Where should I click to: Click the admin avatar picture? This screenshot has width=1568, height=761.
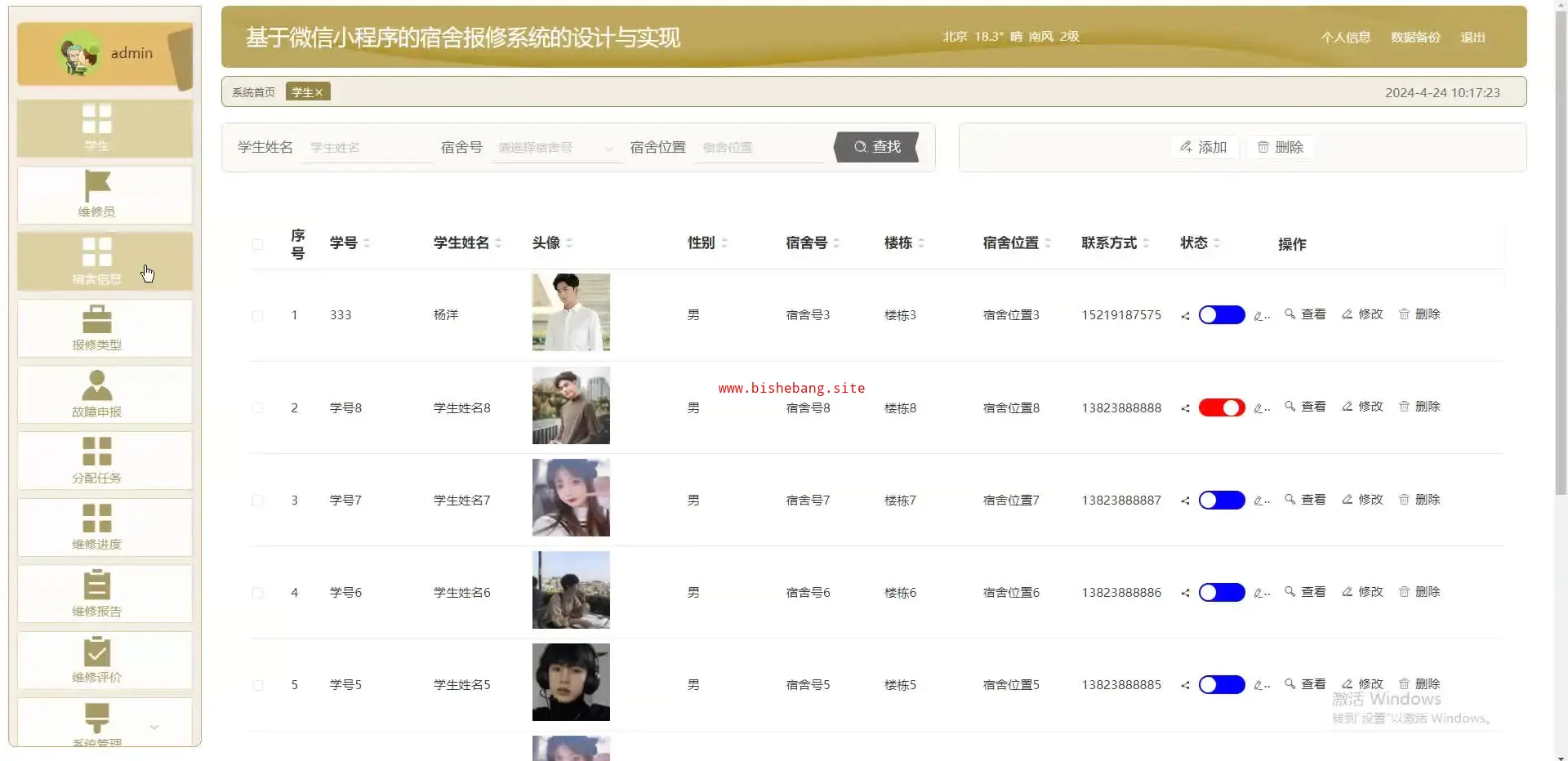click(x=80, y=53)
